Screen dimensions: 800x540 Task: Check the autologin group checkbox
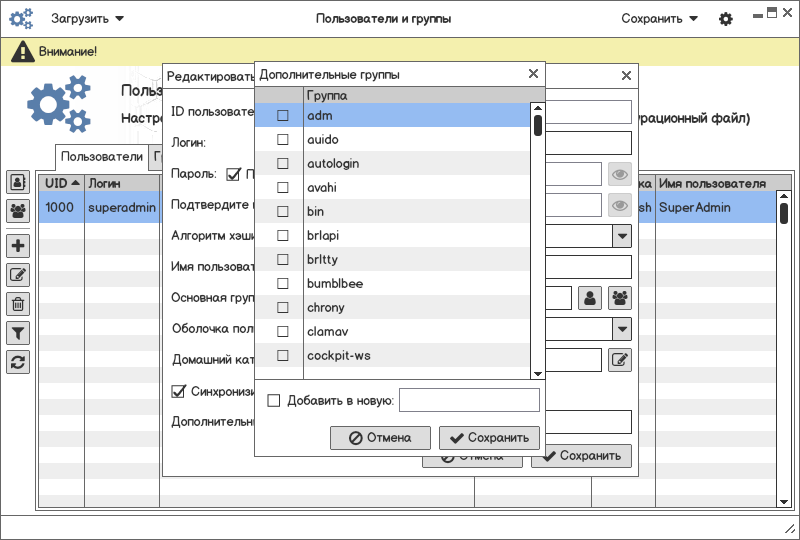(x=283, y=163)
